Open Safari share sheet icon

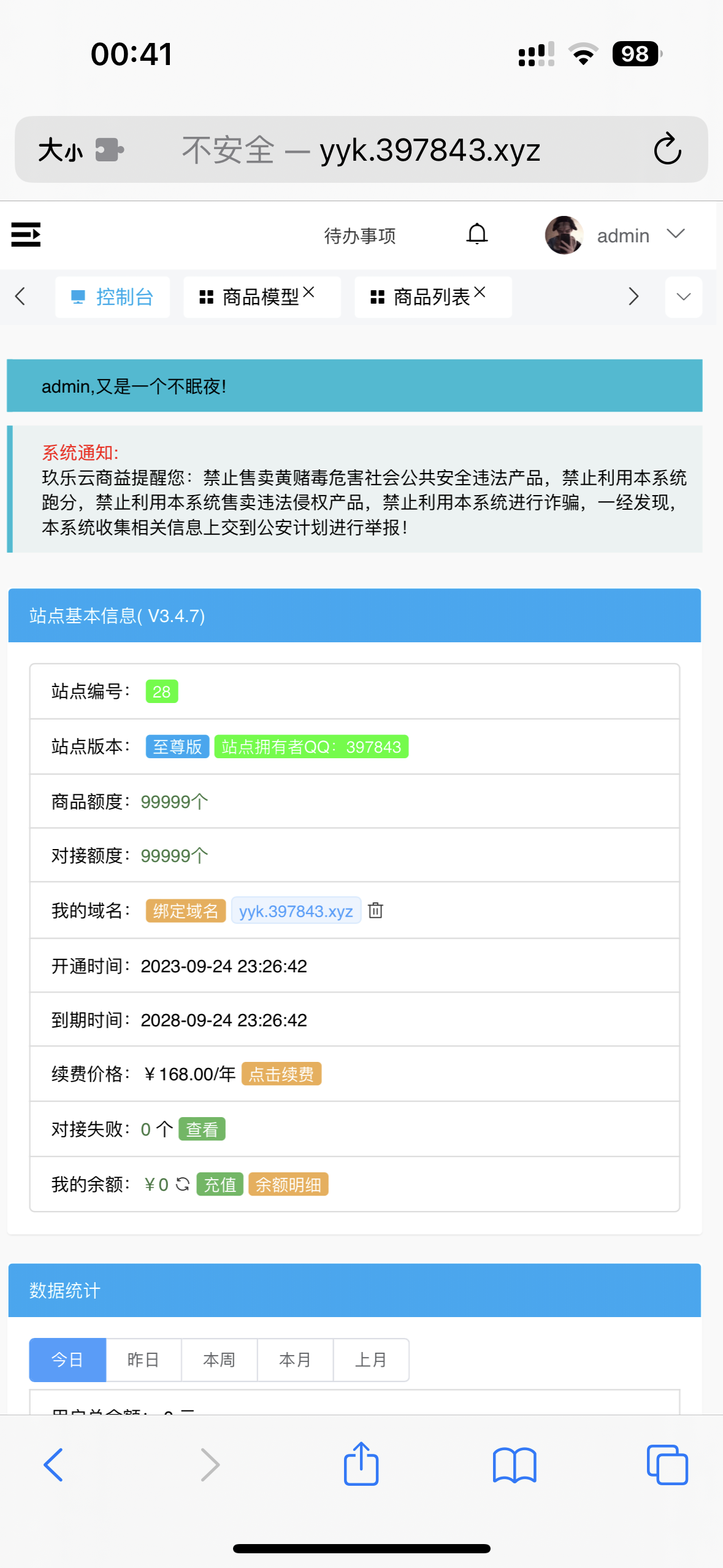[361, 1464]
